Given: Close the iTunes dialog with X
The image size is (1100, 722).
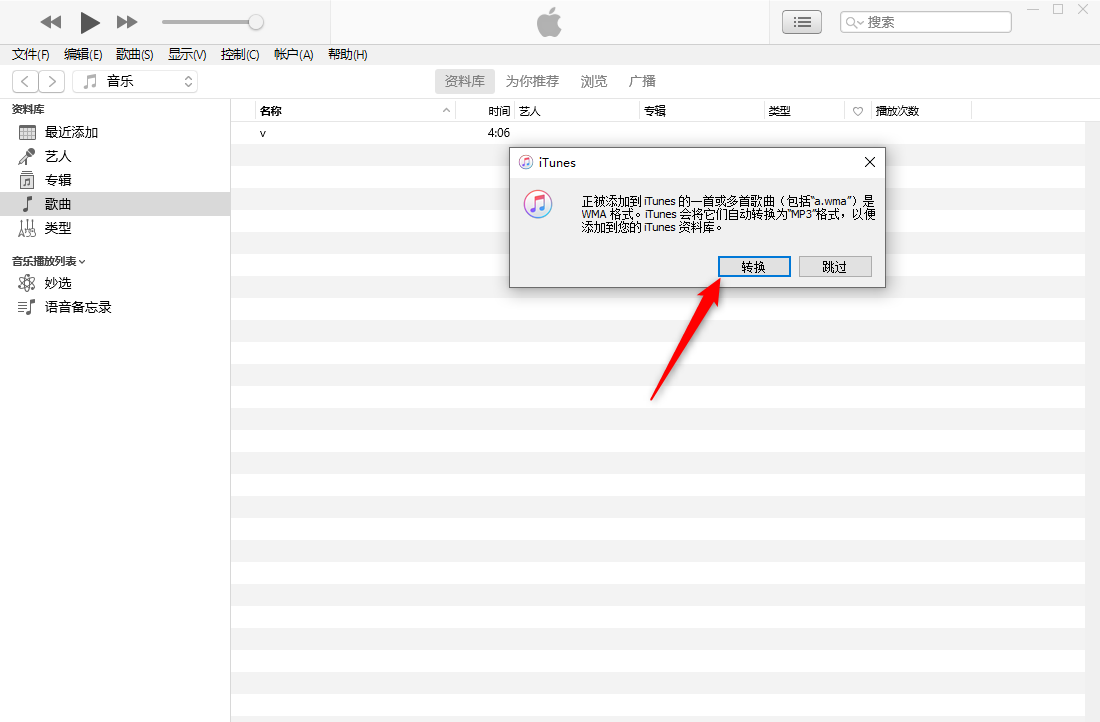Looking at the screenshot, I should pos(870,162).
